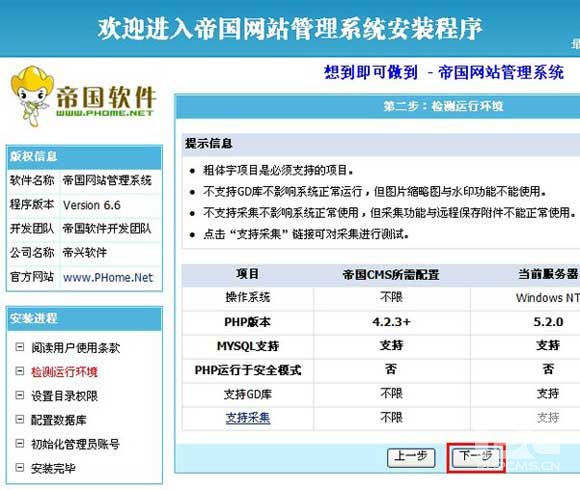580x490 pixels.
Task: Select the 设置目录权限 step
Action: [64, 396]
